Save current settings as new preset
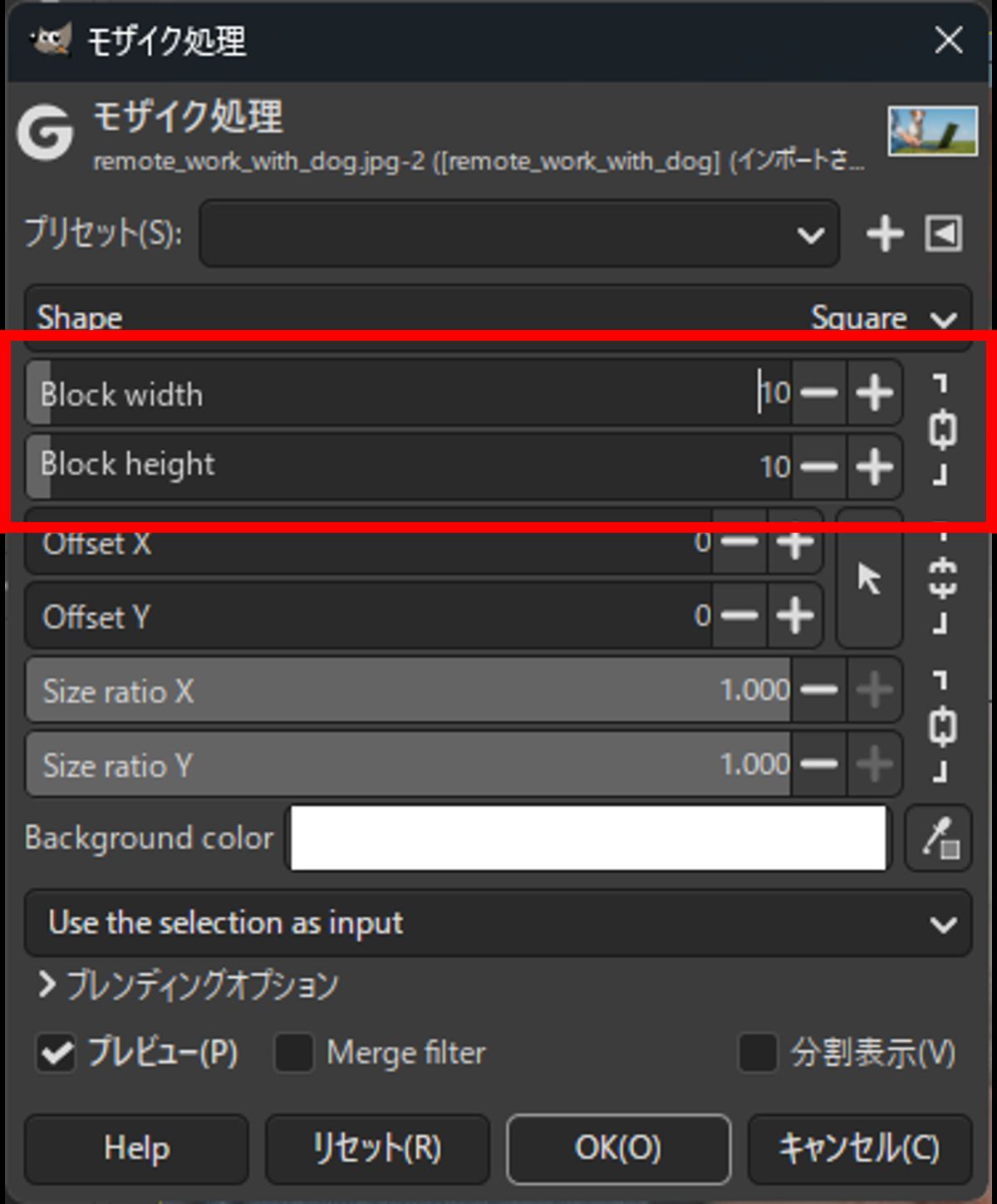Viewport: 997px width, 1204px height. click(885, 233)
